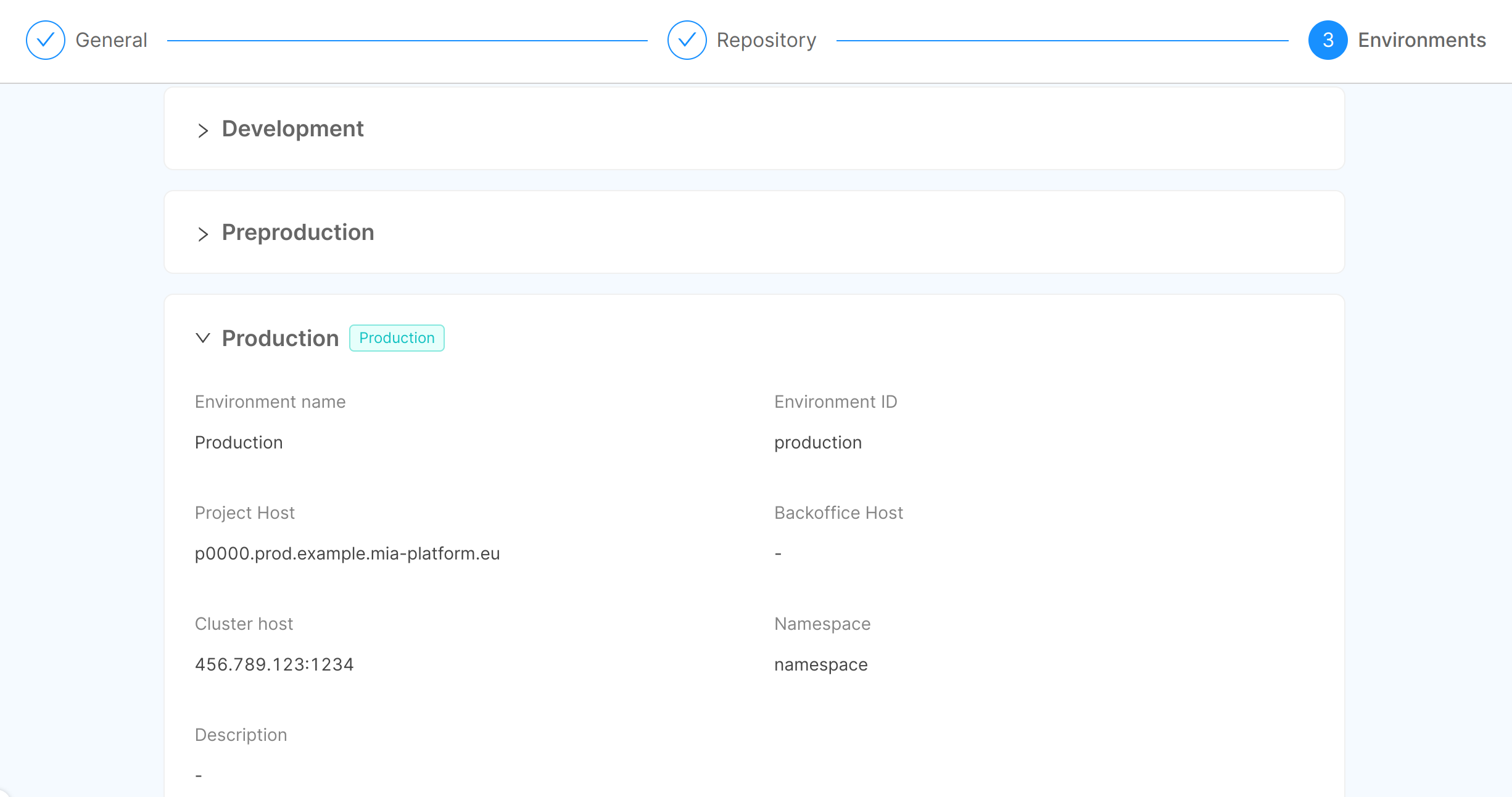Screen dimensions: 1512x797
Task: Expand the Development section chevron
Action: [203, 130]
